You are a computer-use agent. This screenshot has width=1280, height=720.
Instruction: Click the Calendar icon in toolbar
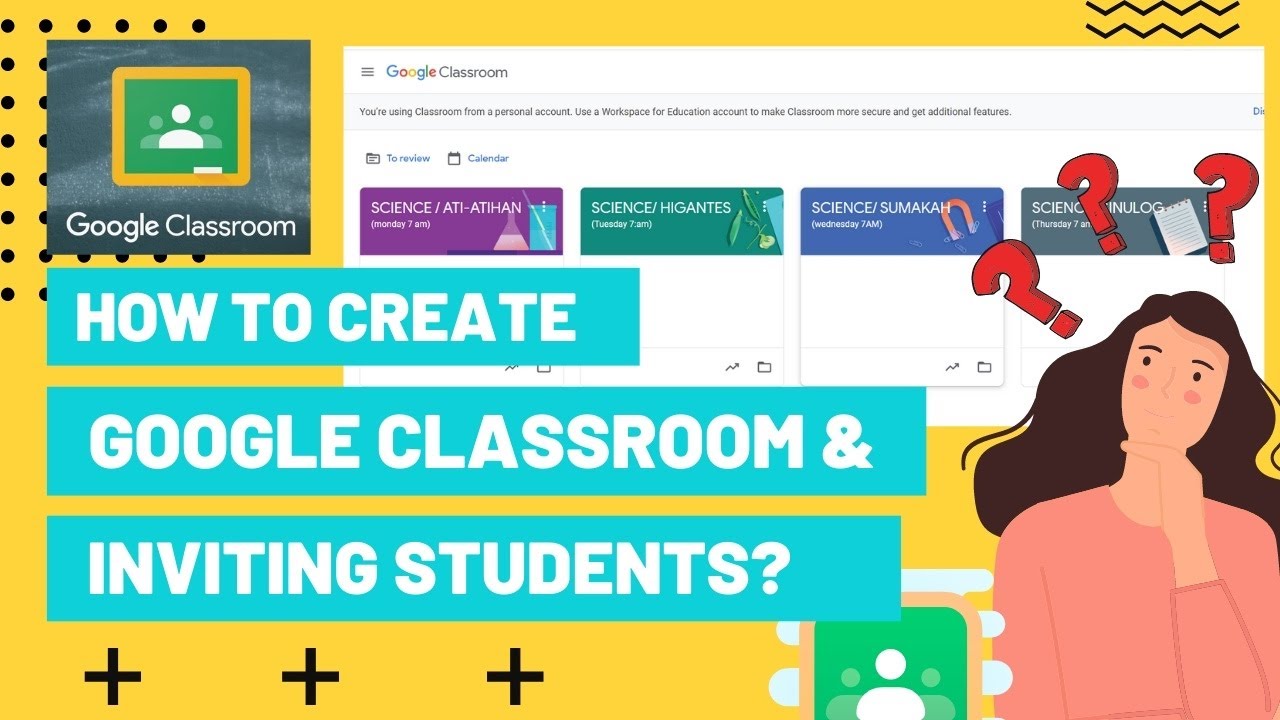[454, 158]
